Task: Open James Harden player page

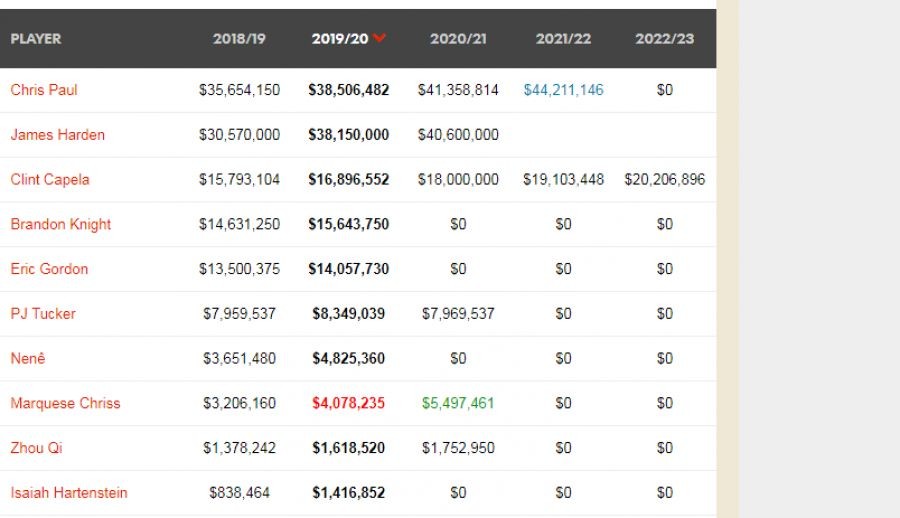Action: click(57, 135)
